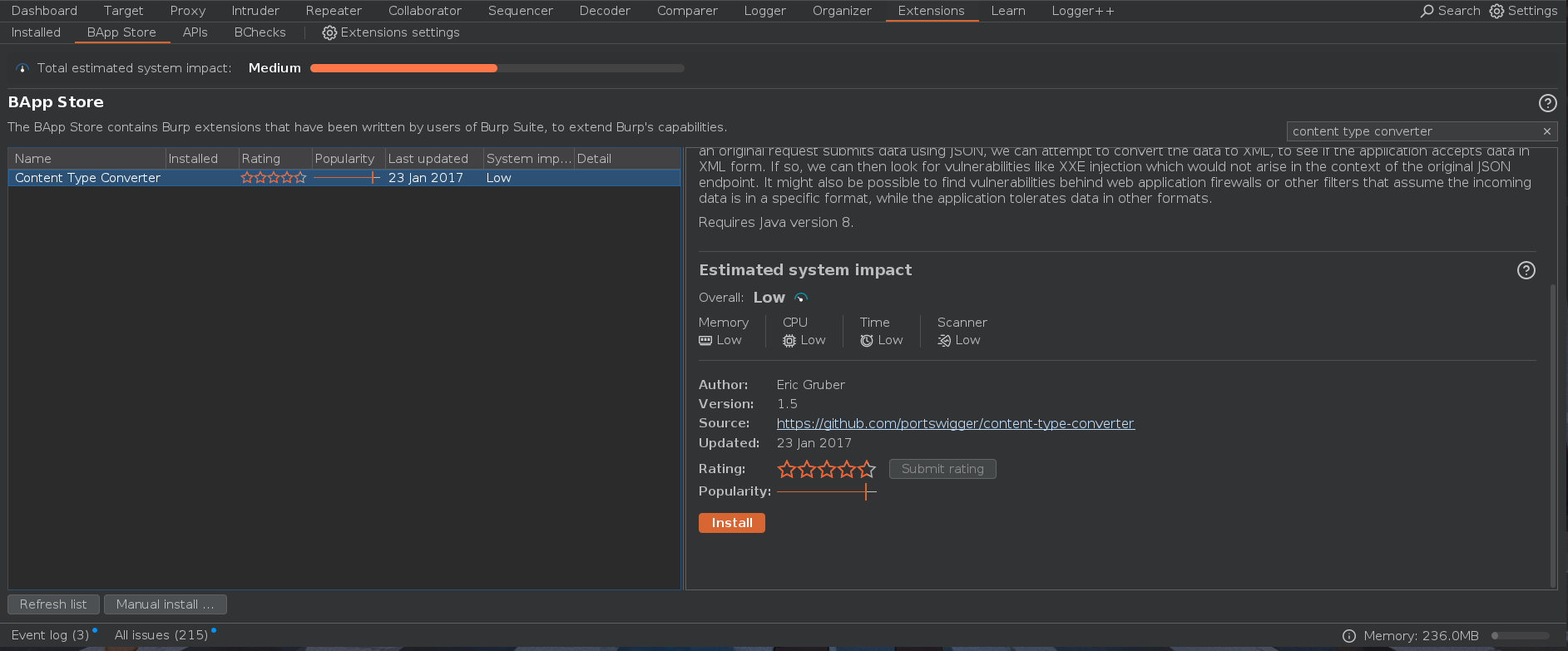The width and height of the screenshot is (1568, 651).
Task: Switch to the Collaborator tab
Action: [x=425, y=11]
